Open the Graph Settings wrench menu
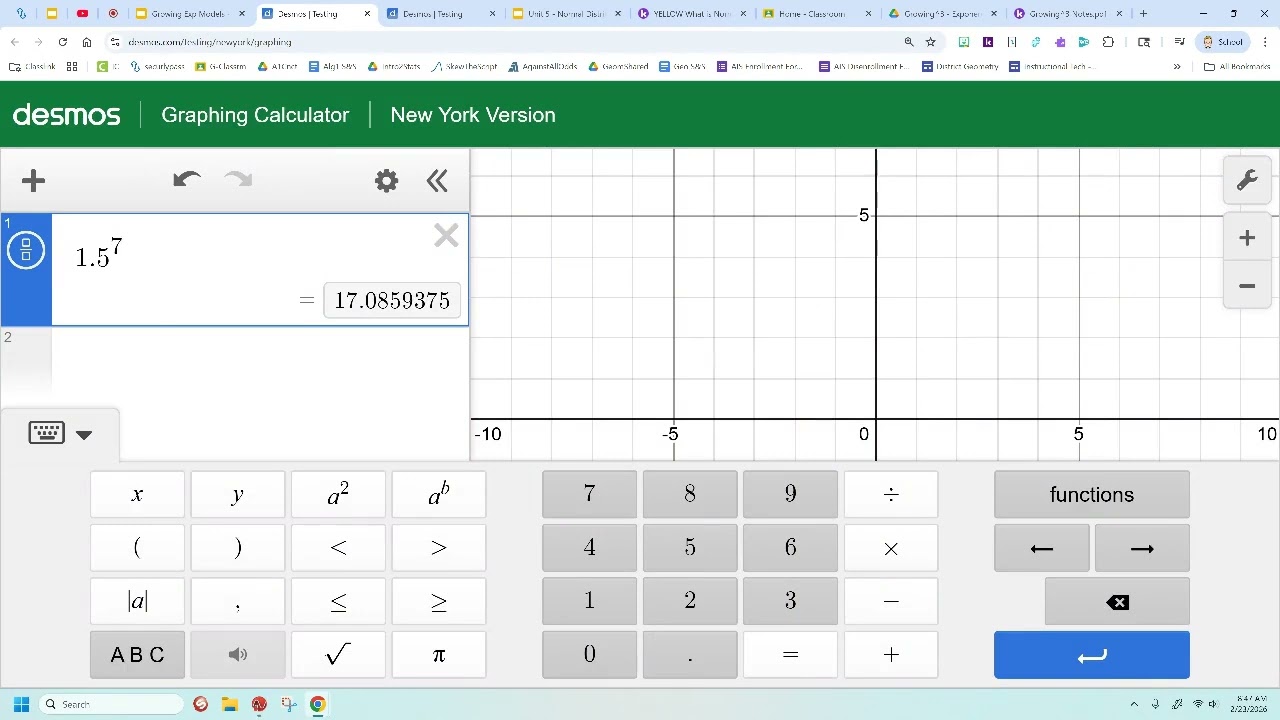 click(1247, 181)
